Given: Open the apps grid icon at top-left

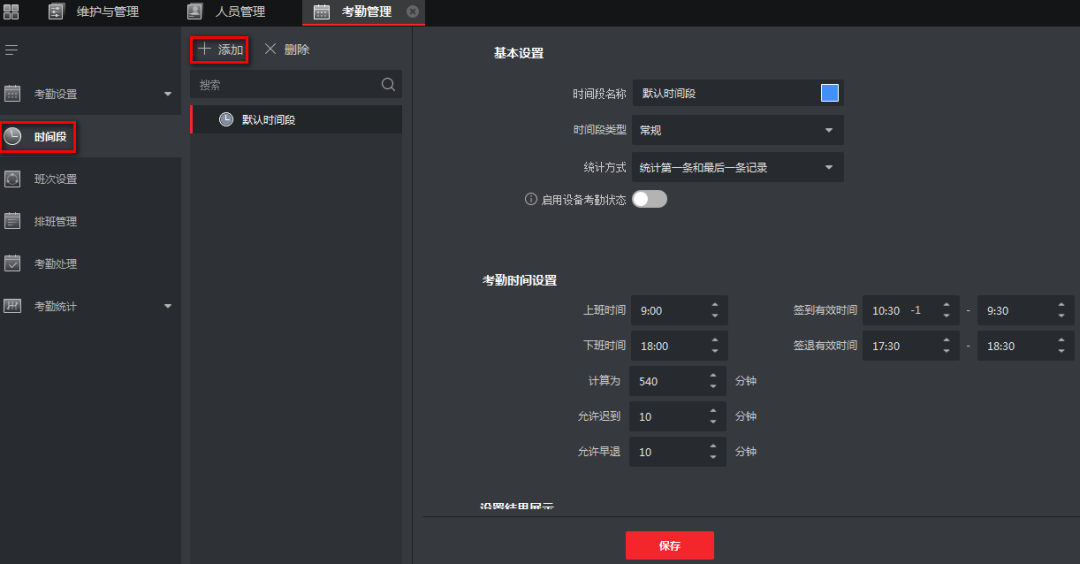Looking at the screenshot, I should pos(11,12).
